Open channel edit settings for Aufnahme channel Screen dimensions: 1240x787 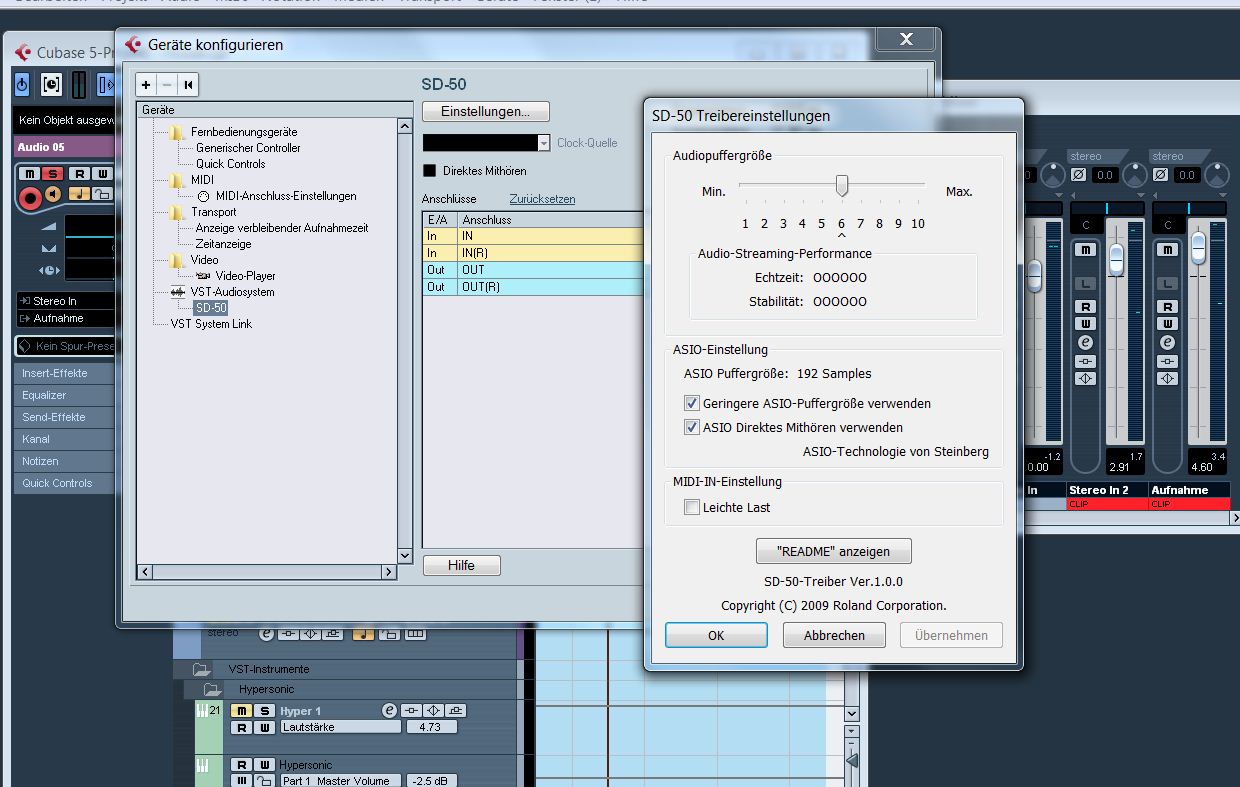coord(1167,342)
